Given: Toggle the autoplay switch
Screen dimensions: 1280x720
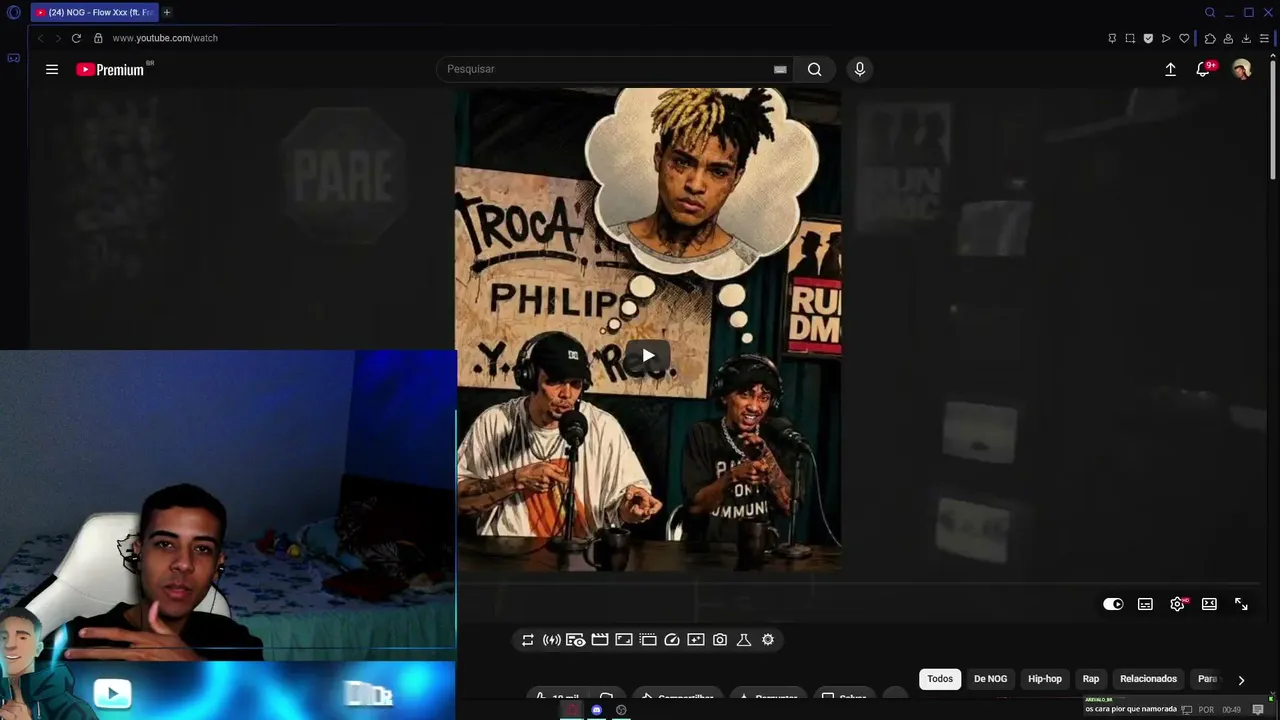Looking at the screenshot, I should [x=1113, y=604].
